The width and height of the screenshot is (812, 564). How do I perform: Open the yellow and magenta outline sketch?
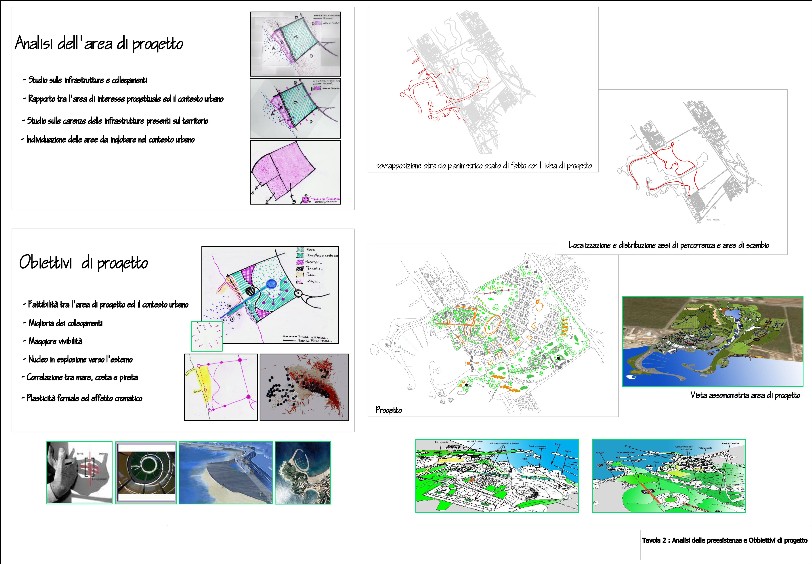(221, 387)
